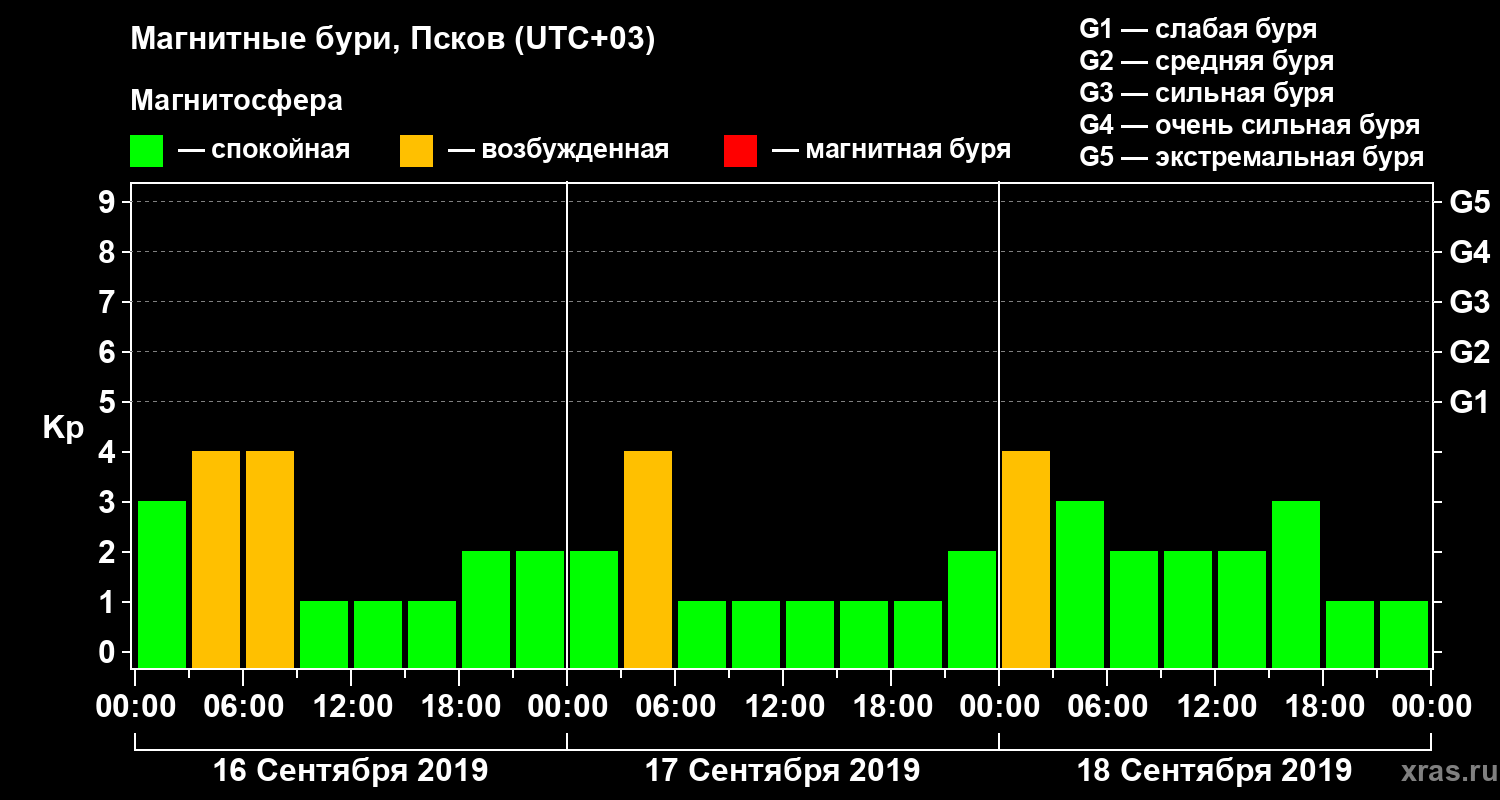Image resolution: width=1500 pixels, height=800 pixels.
Task: Click the '16 Сентября 2019' date label
Action: pos(351,771)
